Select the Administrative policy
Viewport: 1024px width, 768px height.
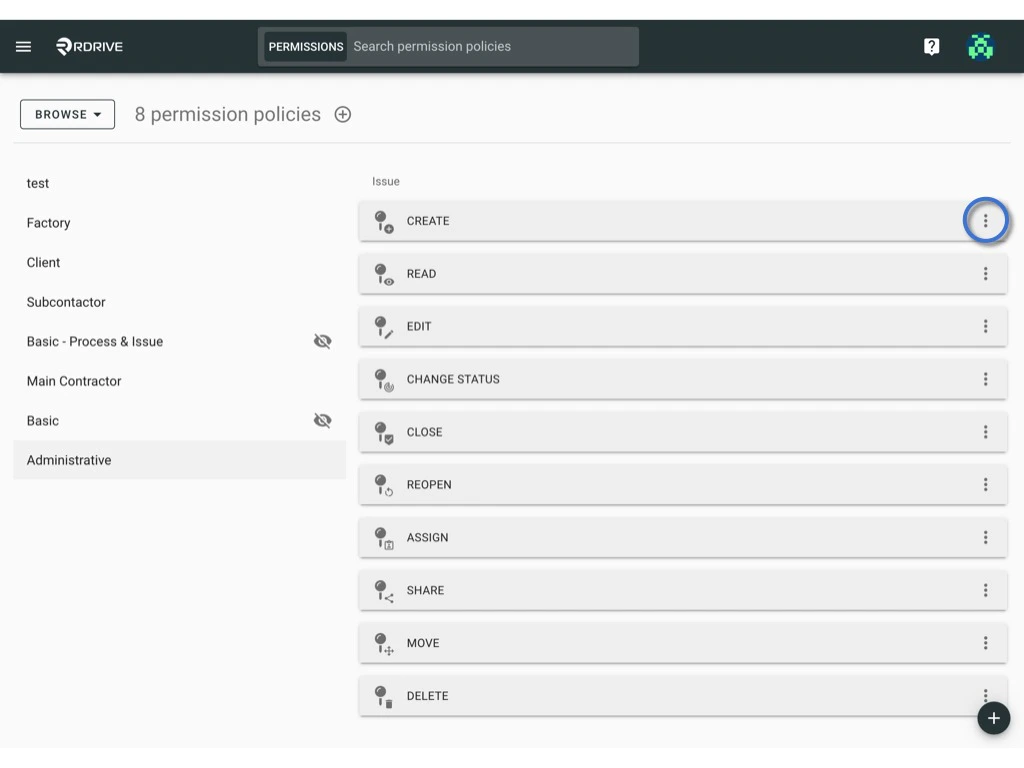coord(69,460)
